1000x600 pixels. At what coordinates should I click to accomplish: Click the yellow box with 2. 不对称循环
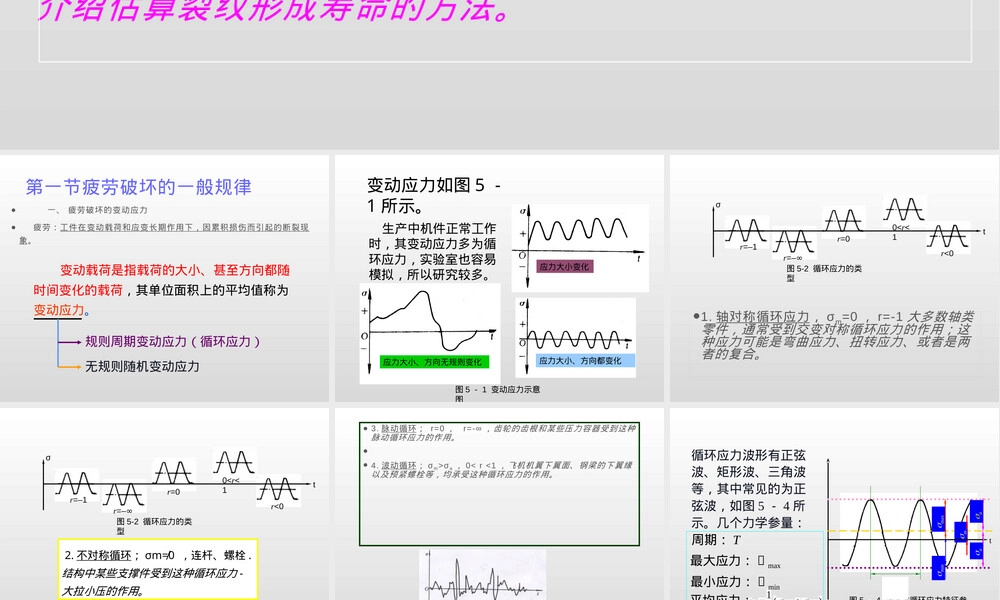(158, 570)
